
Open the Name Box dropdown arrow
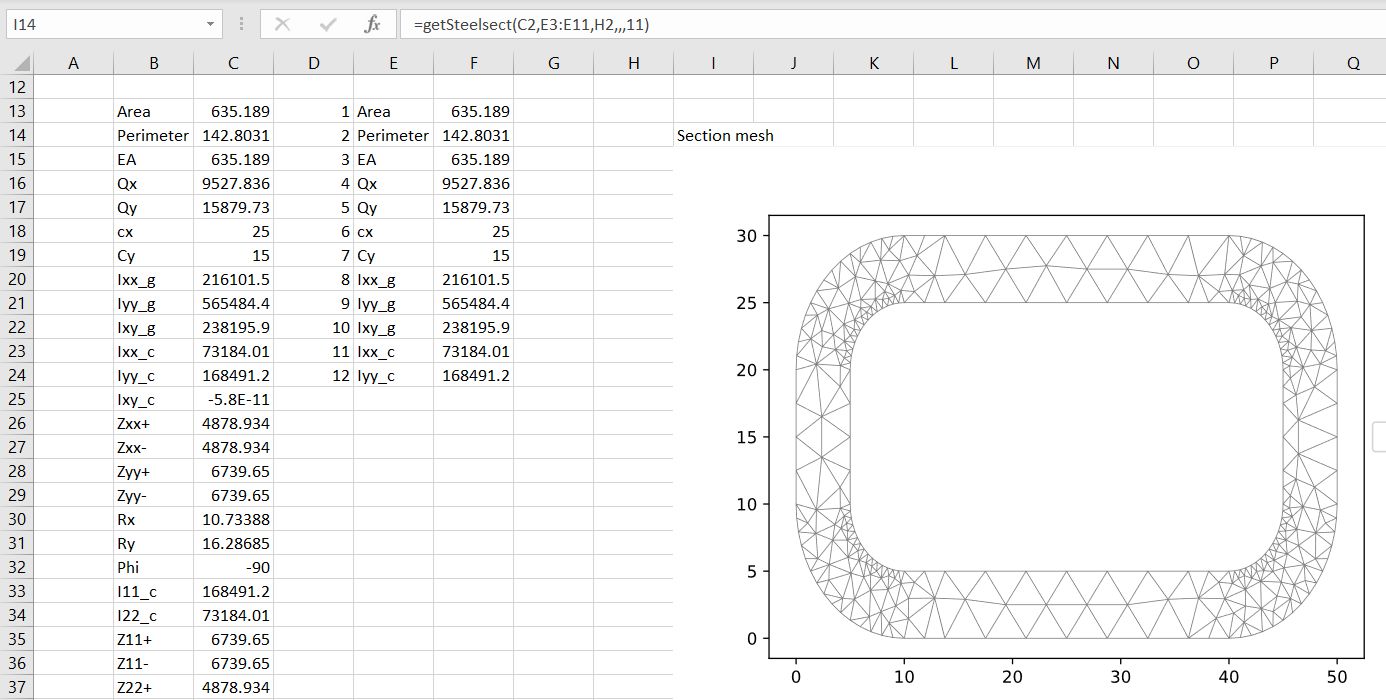(x=210, y=25)
